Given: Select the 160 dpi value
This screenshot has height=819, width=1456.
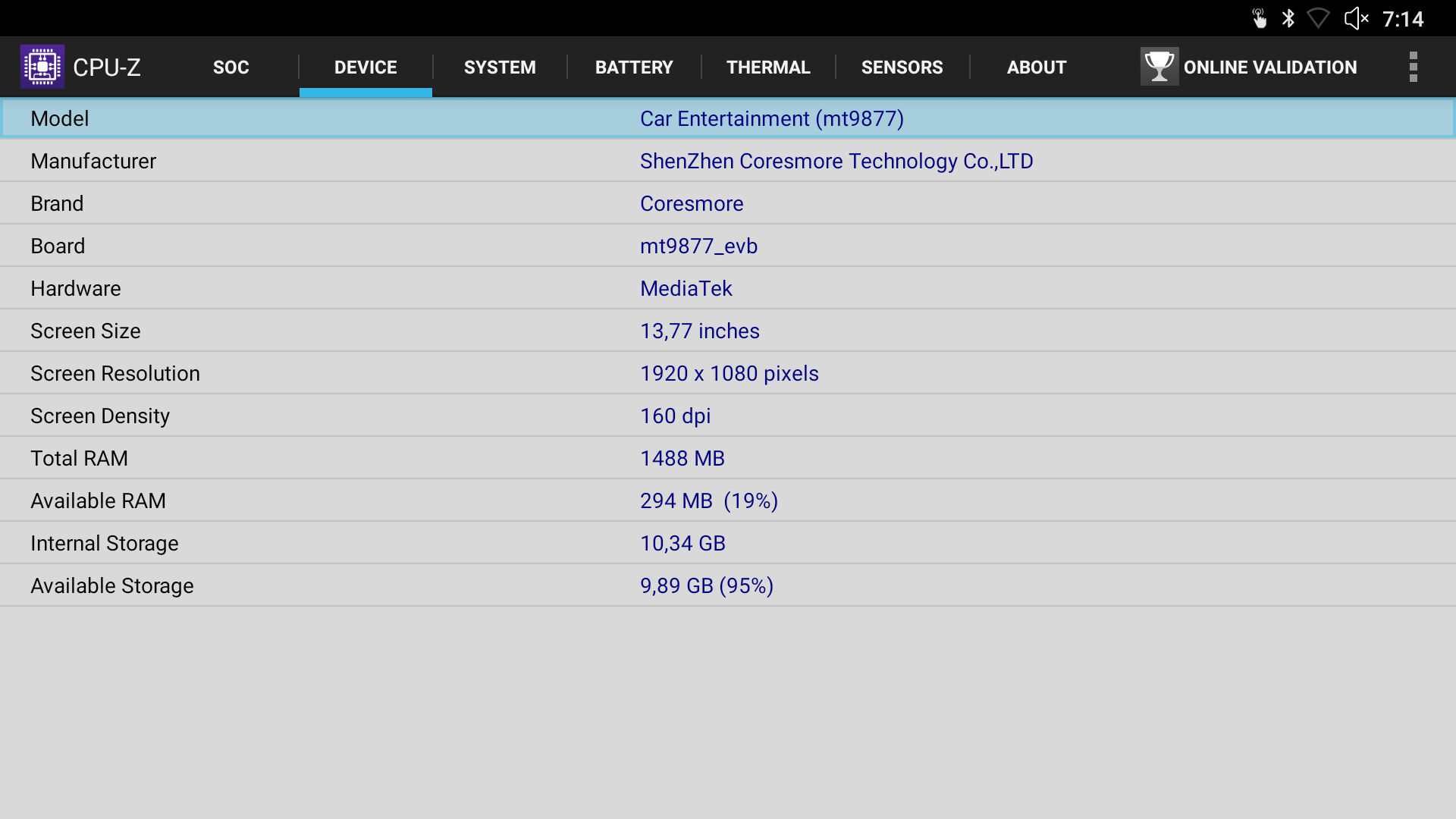Looking at the screenshot, I should click(676, 416).
